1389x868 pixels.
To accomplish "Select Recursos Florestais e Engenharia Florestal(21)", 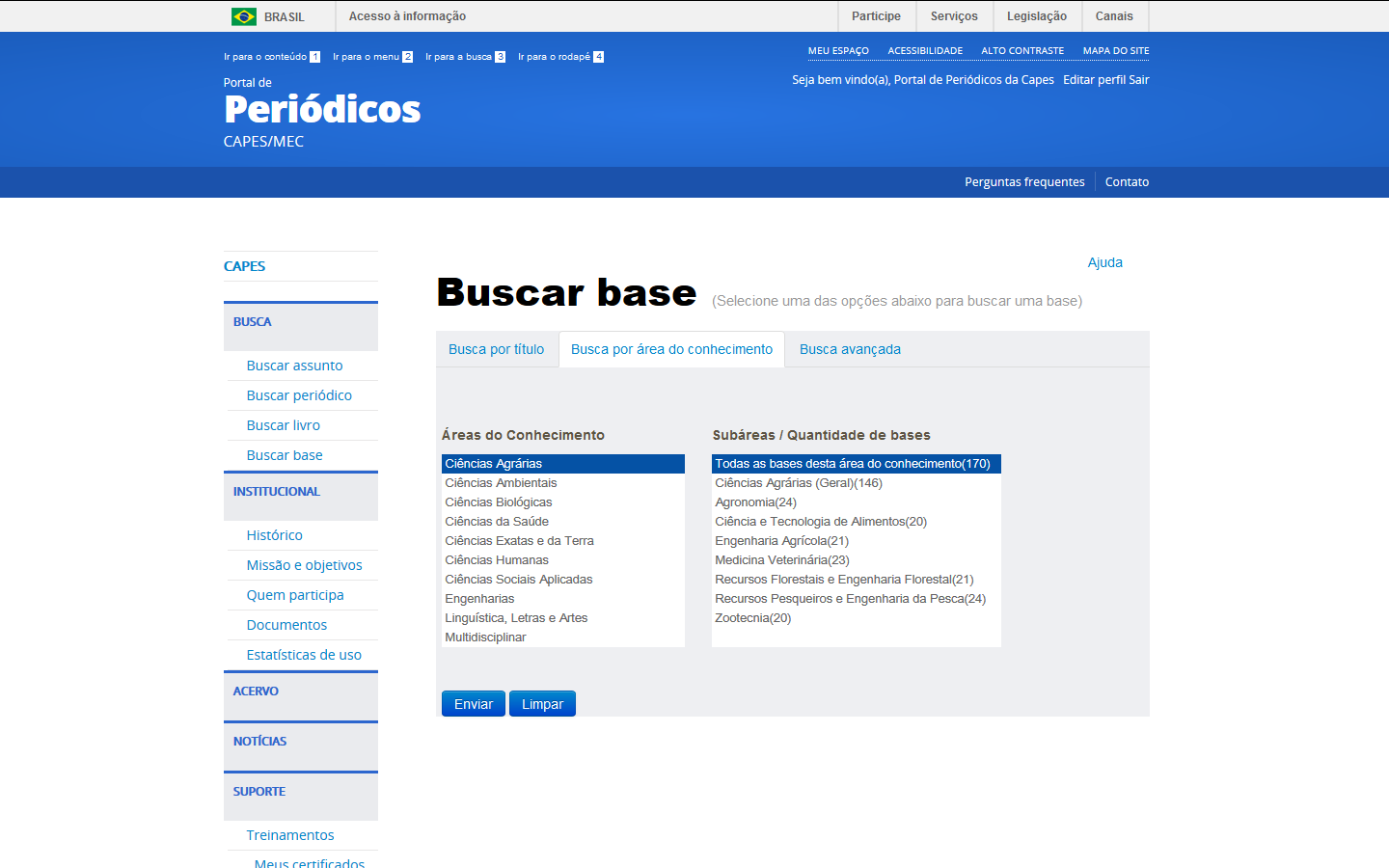I will point(857,580).
